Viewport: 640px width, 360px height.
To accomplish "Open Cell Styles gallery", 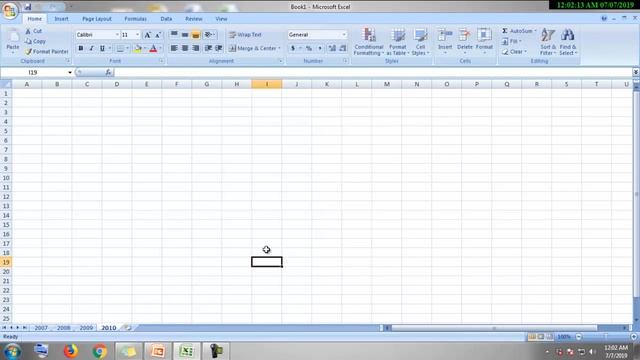I will 420,42.
